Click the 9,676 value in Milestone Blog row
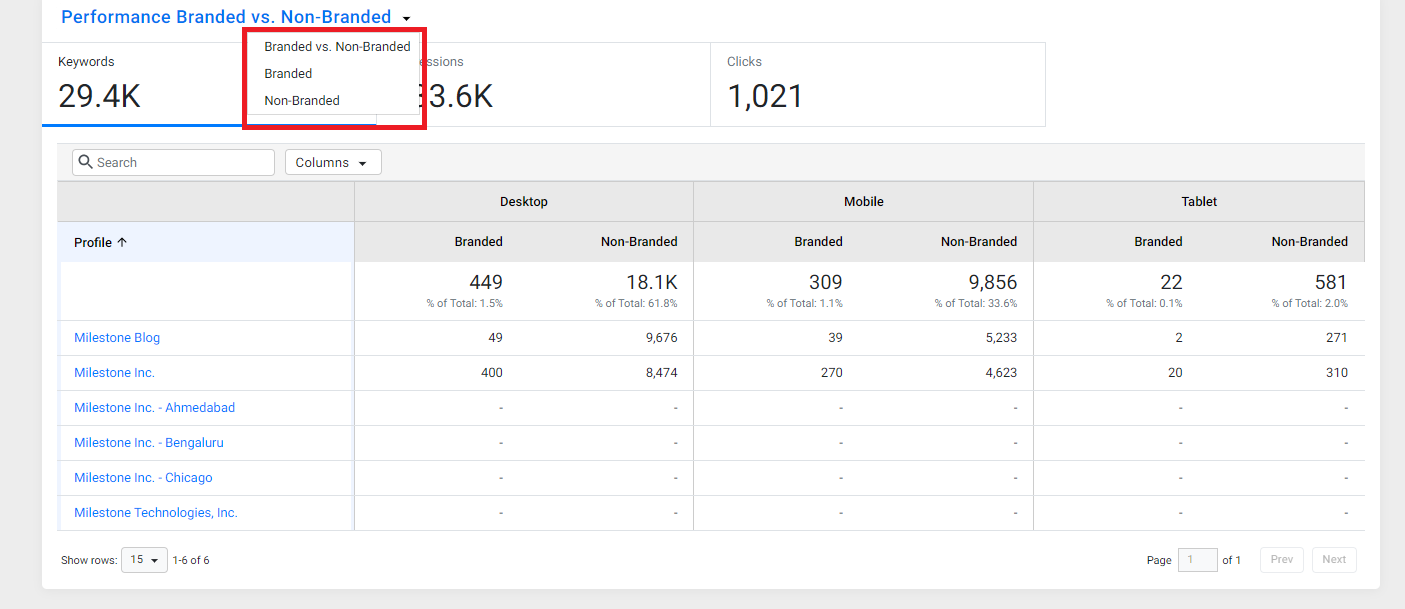Image resolution: width=1405 pixels, height=609 pixels. (661, 338)
